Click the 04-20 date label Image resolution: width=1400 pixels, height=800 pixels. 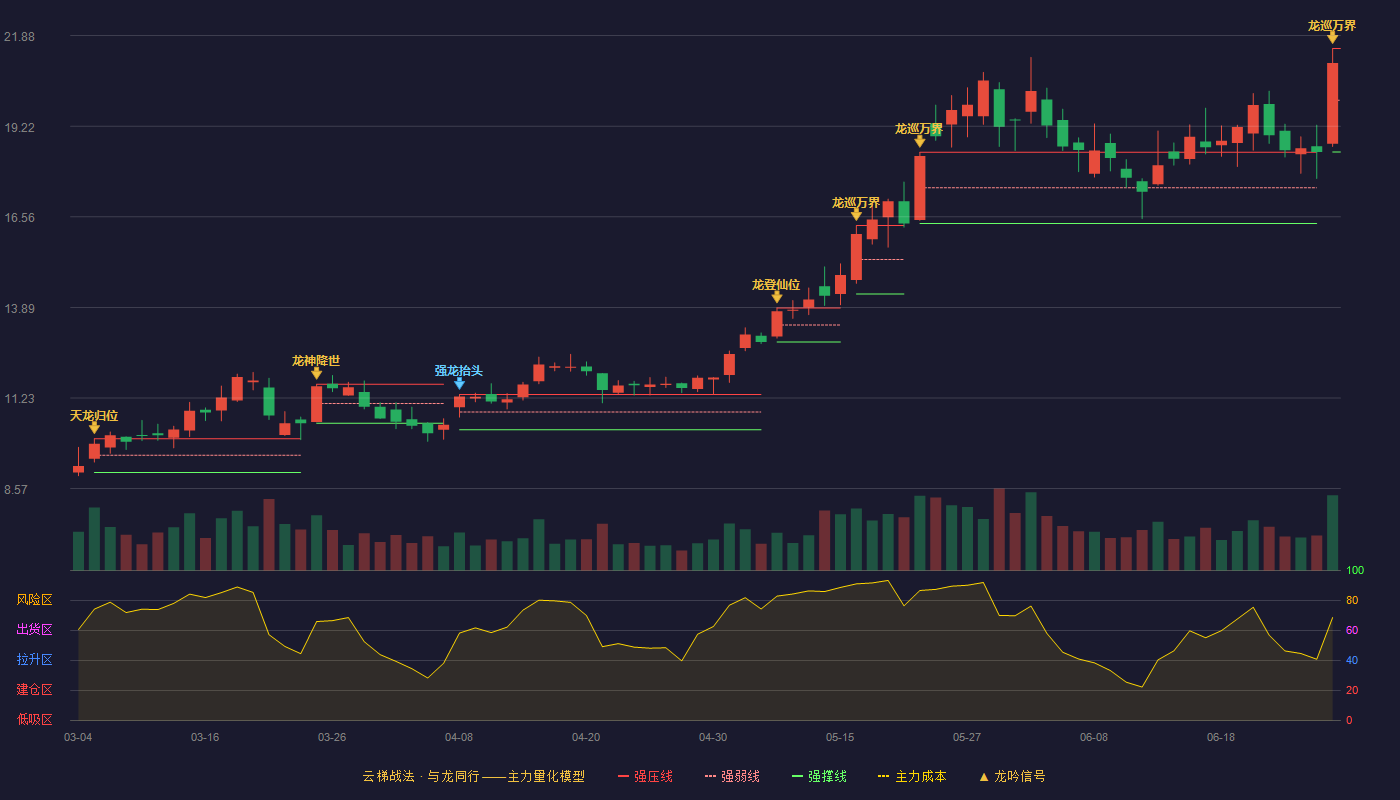click(x=586, y=737)
